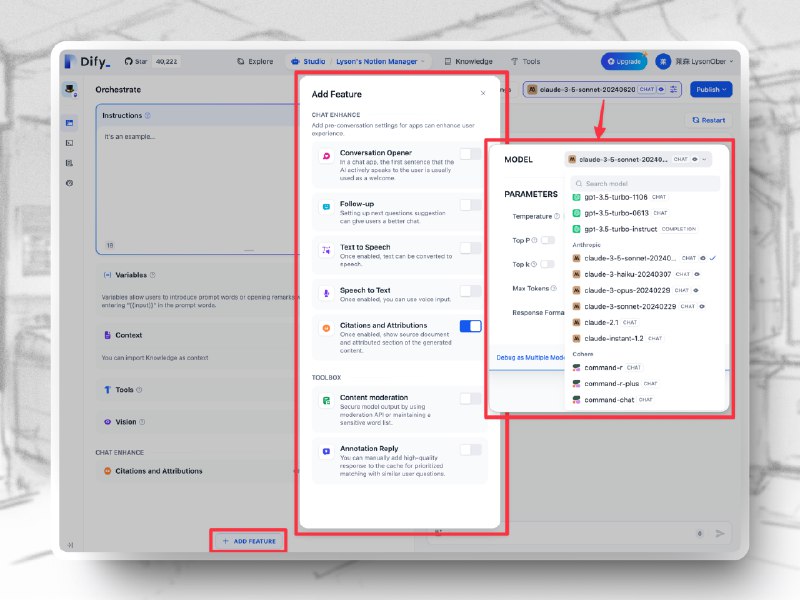800x600 pixels.
Task: Click the Conversation Opener feature icon
Action: [x=327, y=156]
